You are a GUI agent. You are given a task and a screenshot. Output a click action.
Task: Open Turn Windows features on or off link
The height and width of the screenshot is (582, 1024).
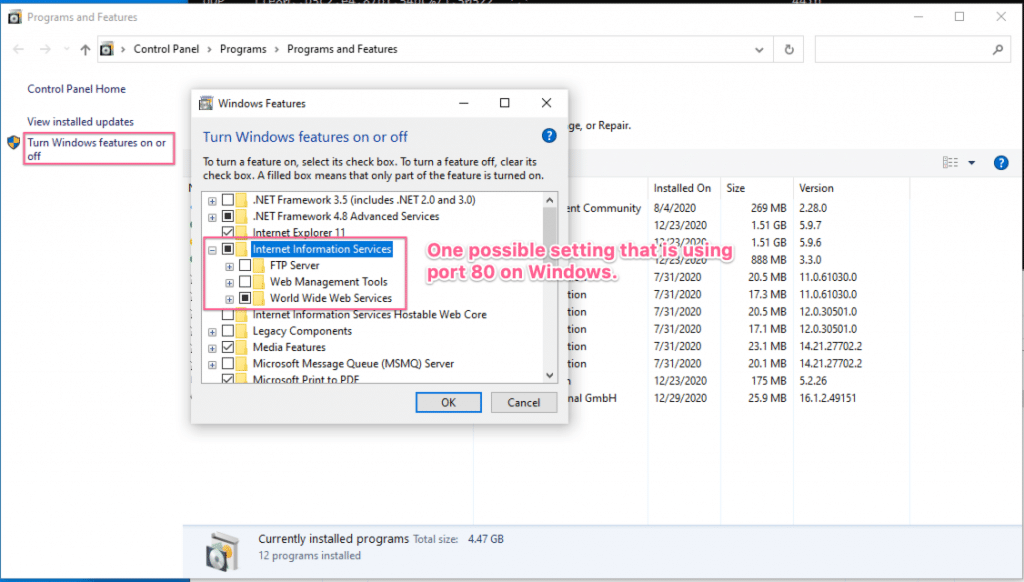(x=97, y=149)
